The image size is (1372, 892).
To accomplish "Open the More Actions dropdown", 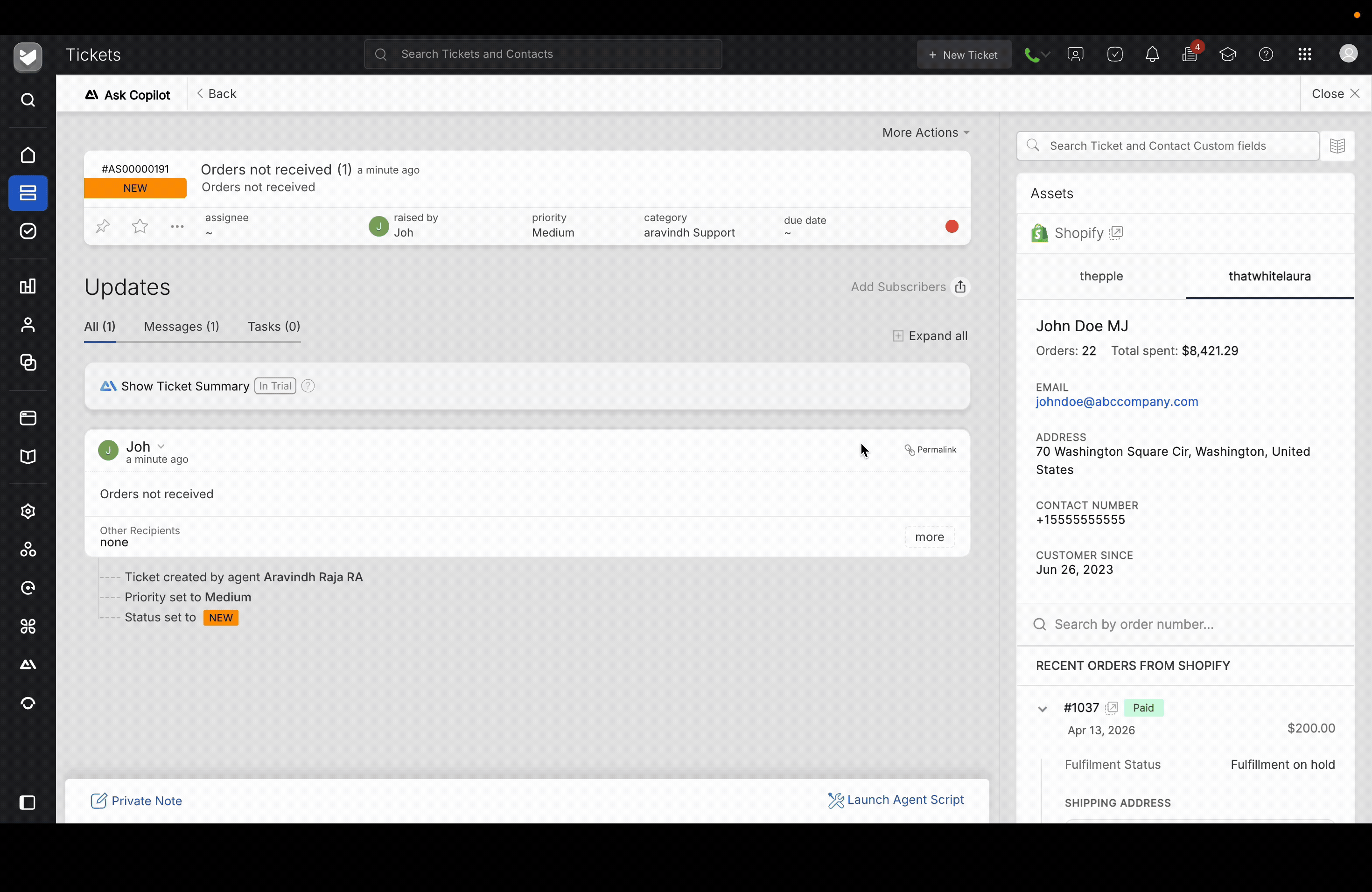I will coord(925,132).
